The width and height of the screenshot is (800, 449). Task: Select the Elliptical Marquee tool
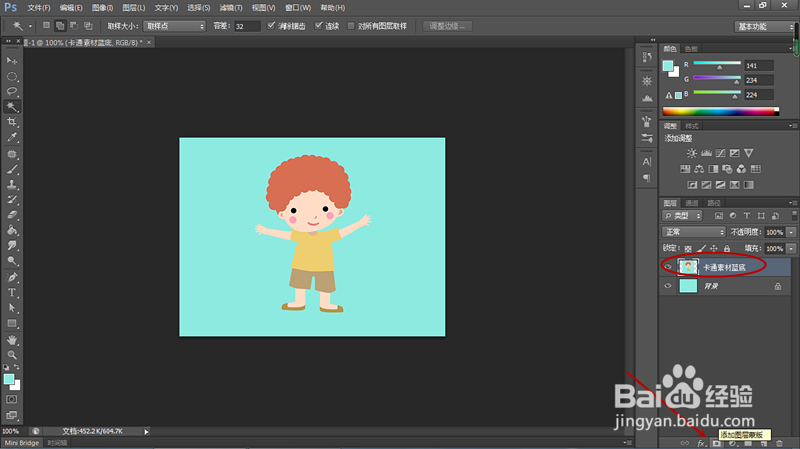tap(12, 77)
